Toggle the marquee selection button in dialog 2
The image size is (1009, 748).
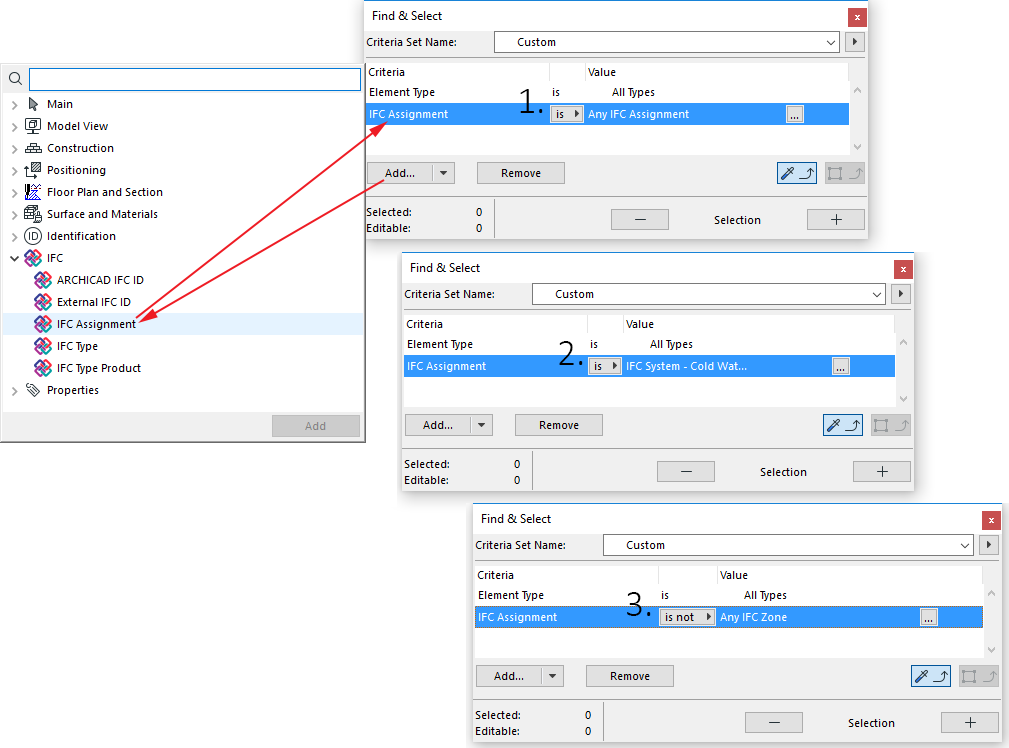click(891, 425)
